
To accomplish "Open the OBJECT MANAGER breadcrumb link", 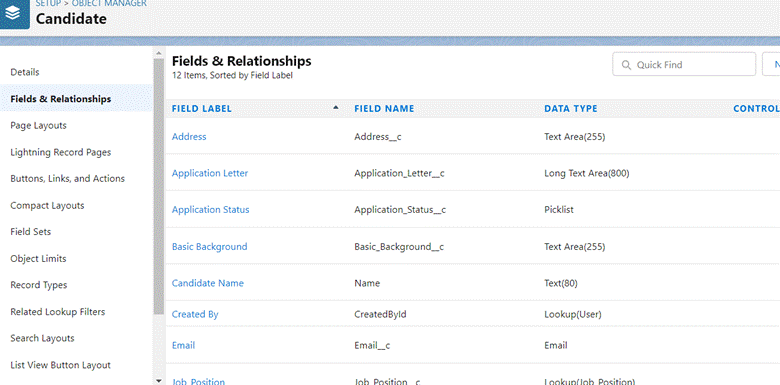I will [109, 3].
